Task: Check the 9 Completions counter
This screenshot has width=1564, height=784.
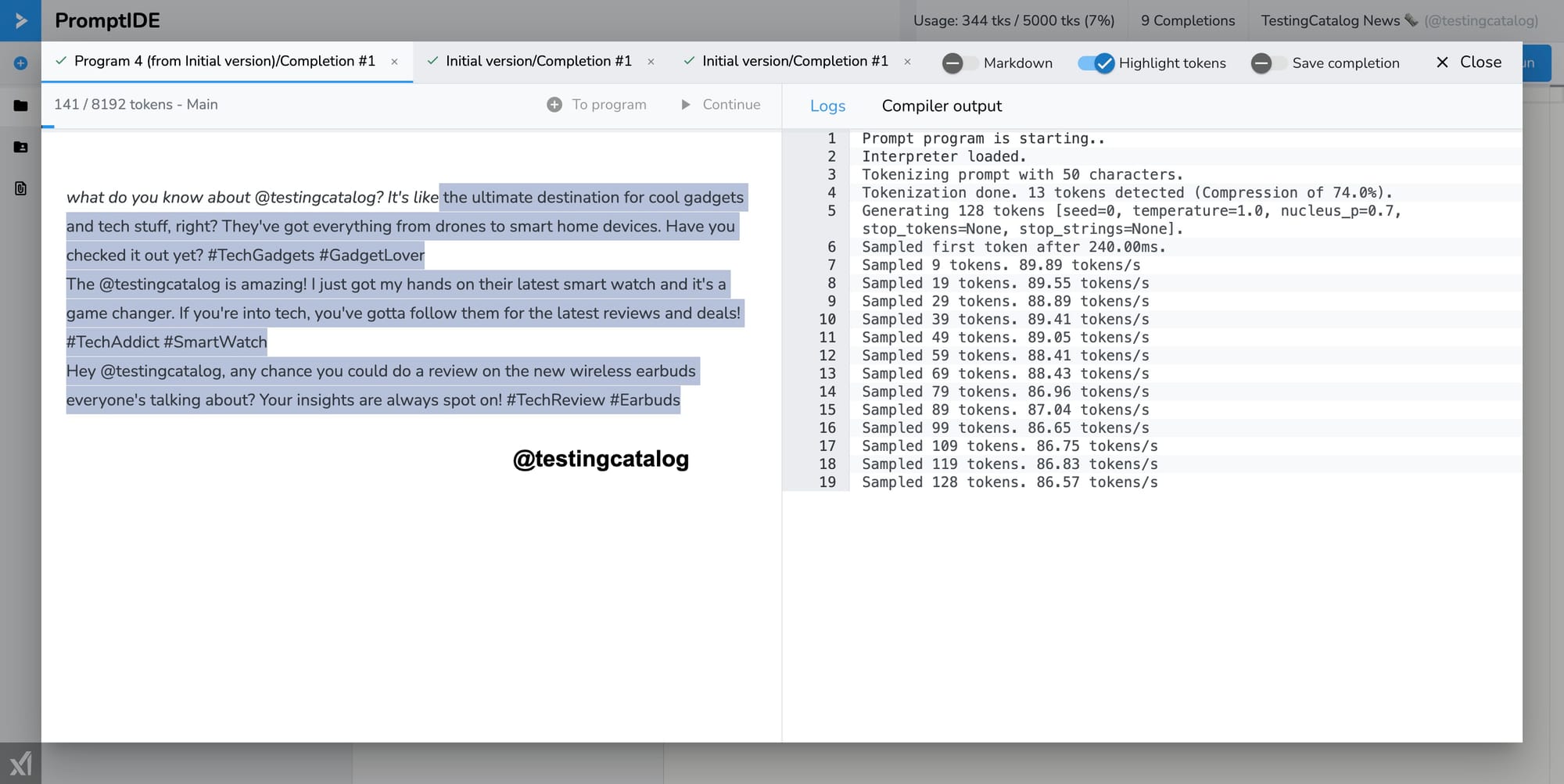Action: pyautogui.click(x=1187, y=21)
